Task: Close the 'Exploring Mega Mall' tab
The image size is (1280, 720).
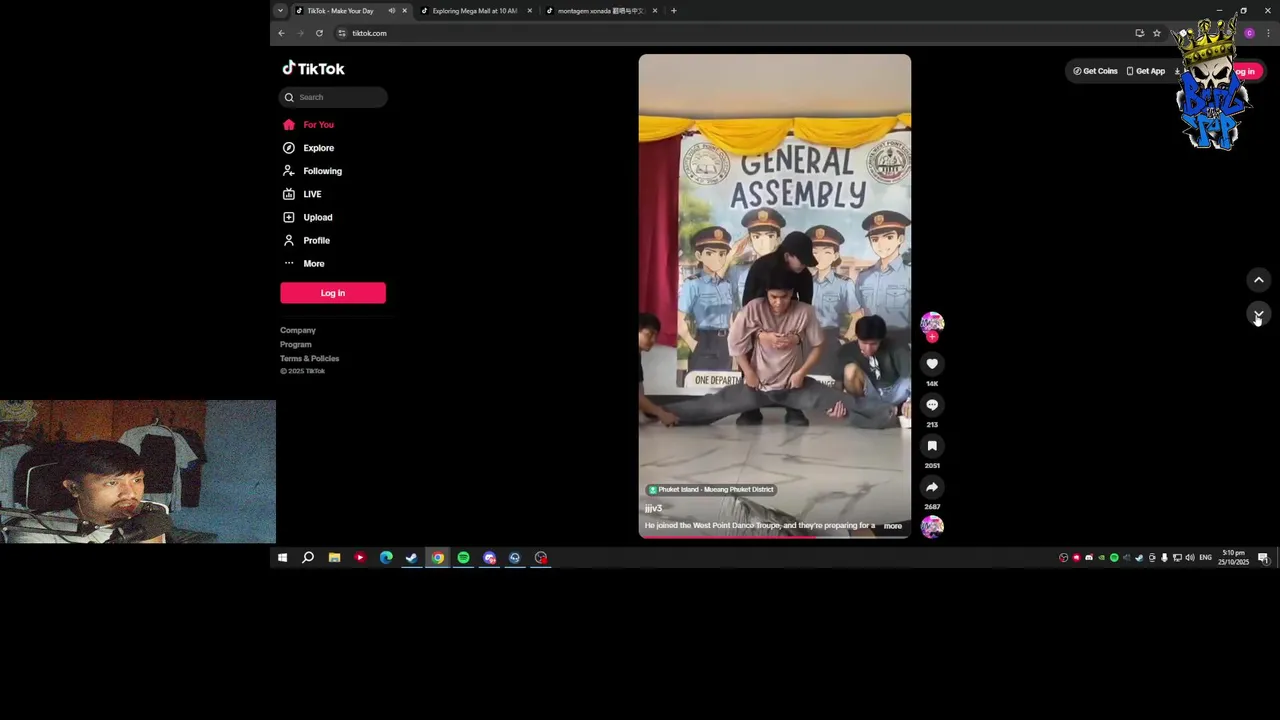Action: click(530, 11)
